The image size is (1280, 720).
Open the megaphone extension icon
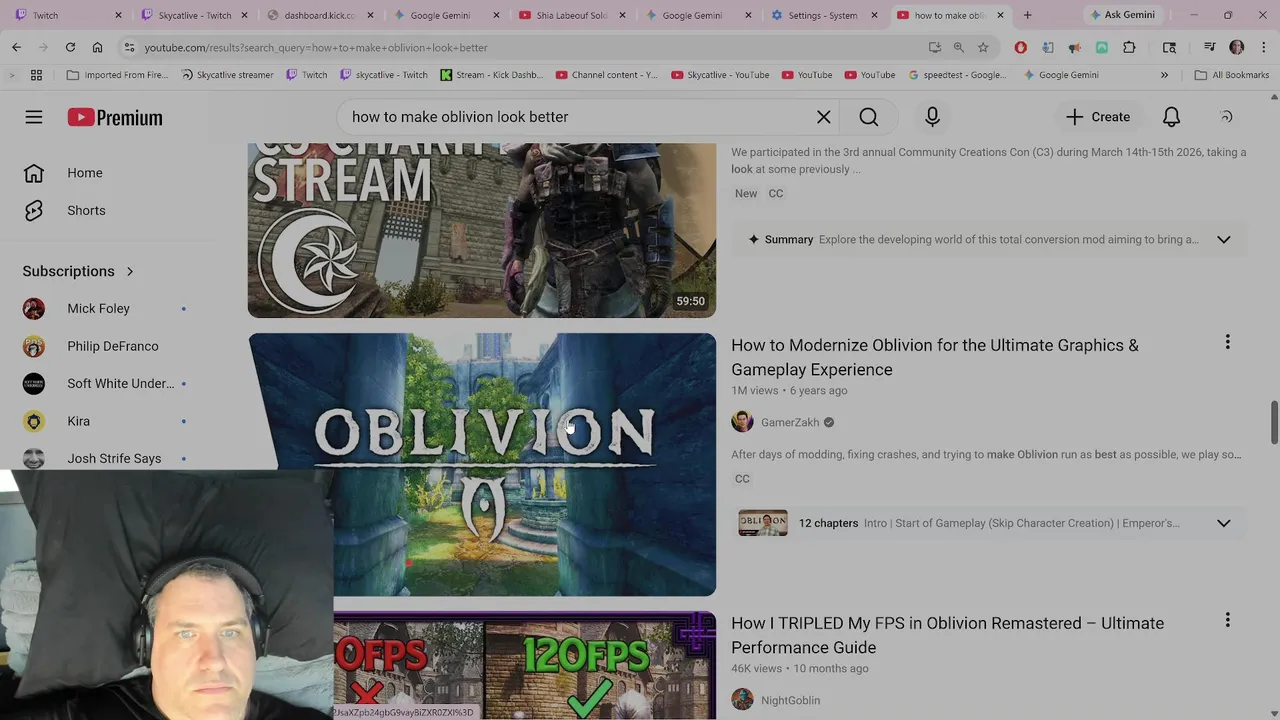pos(1074,47)
